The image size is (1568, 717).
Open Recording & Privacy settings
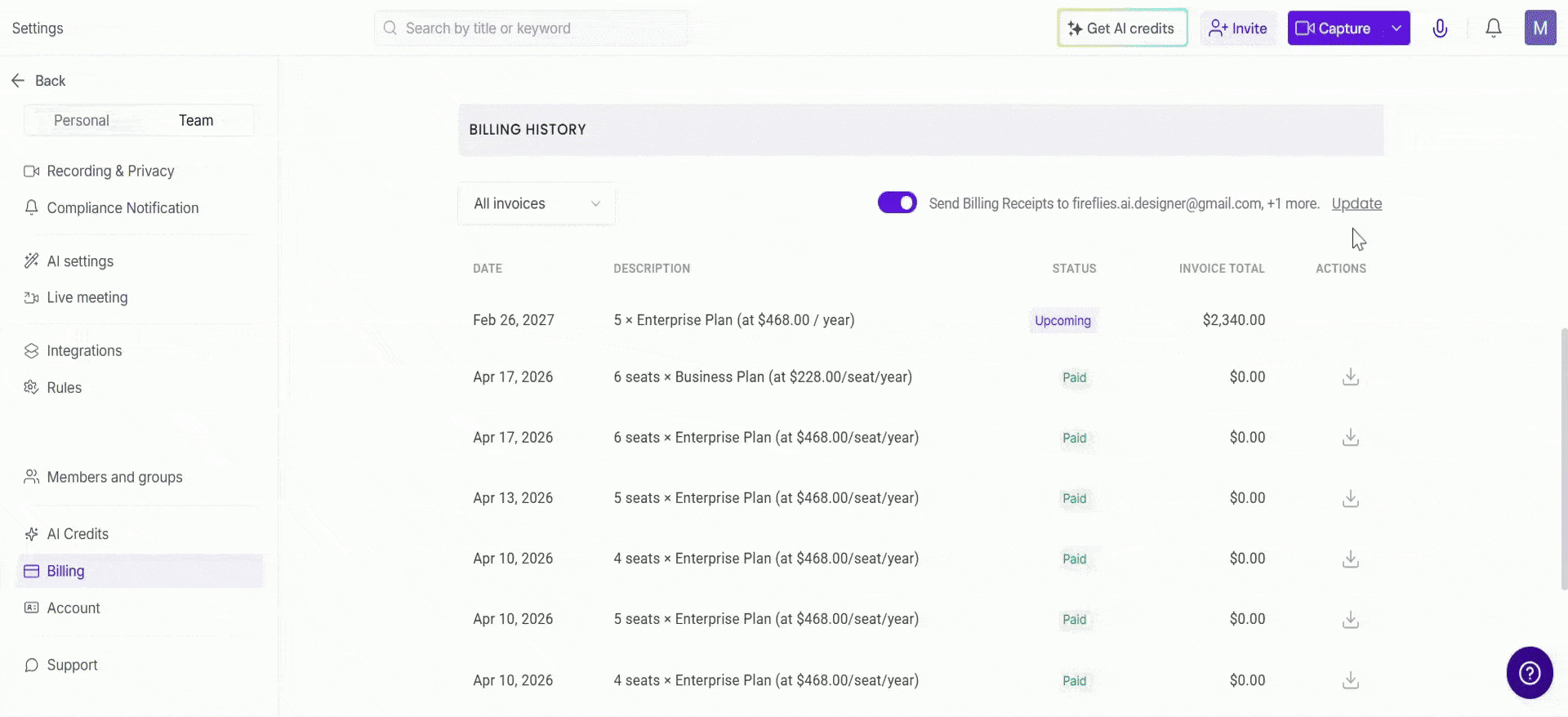tap(110, 171)
